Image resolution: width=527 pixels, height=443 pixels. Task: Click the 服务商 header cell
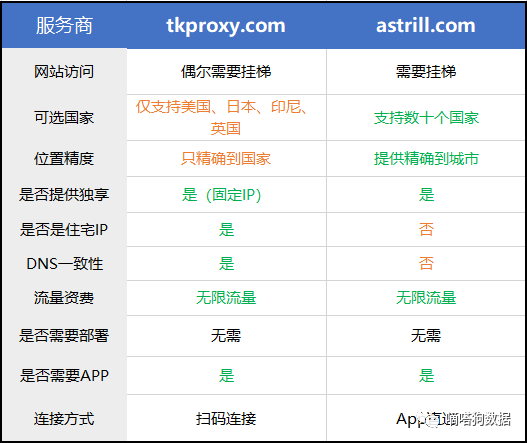click(64, 26)
